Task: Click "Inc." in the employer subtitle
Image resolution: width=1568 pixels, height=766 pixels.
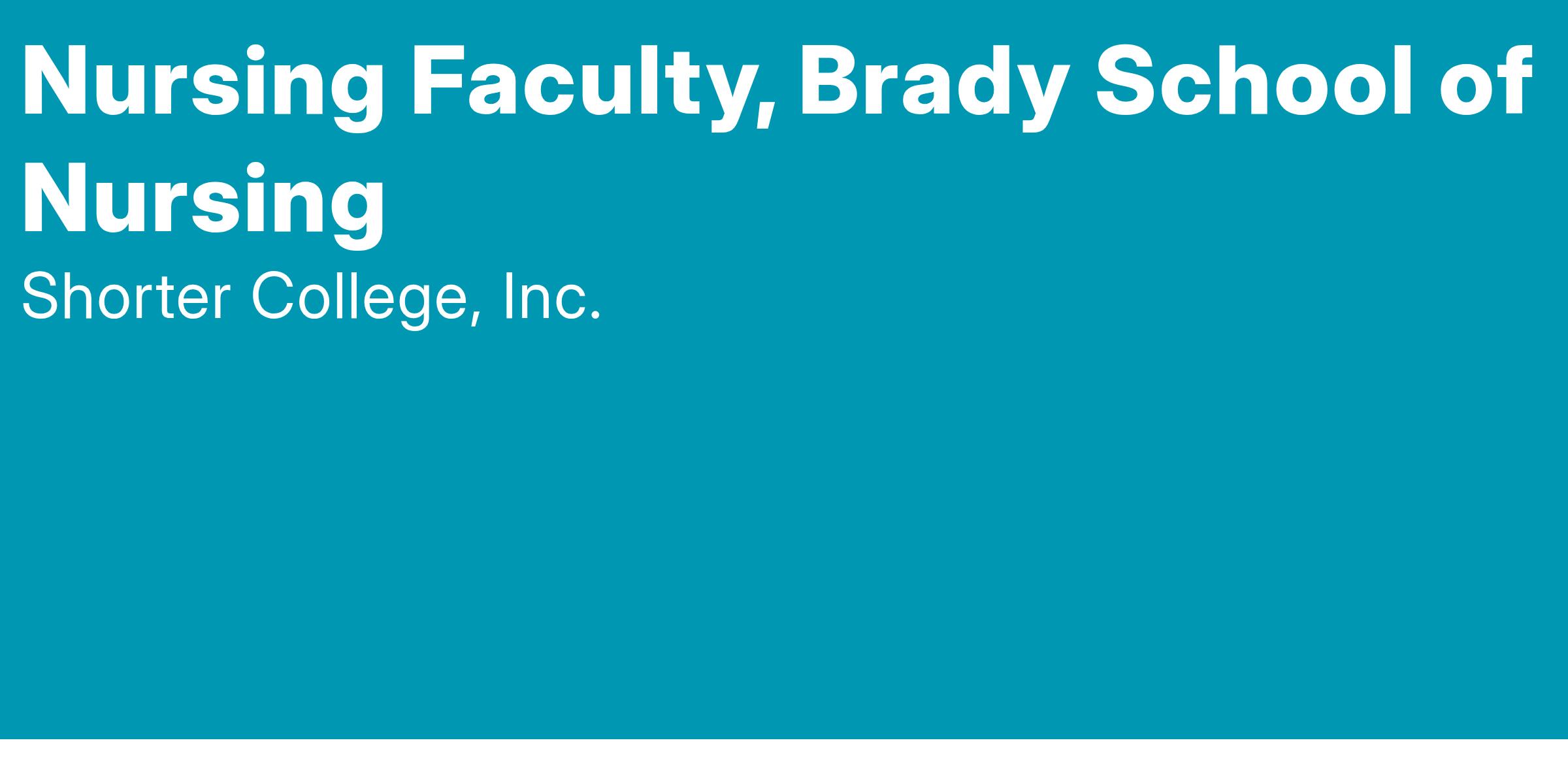Action: tap(551, 296)
